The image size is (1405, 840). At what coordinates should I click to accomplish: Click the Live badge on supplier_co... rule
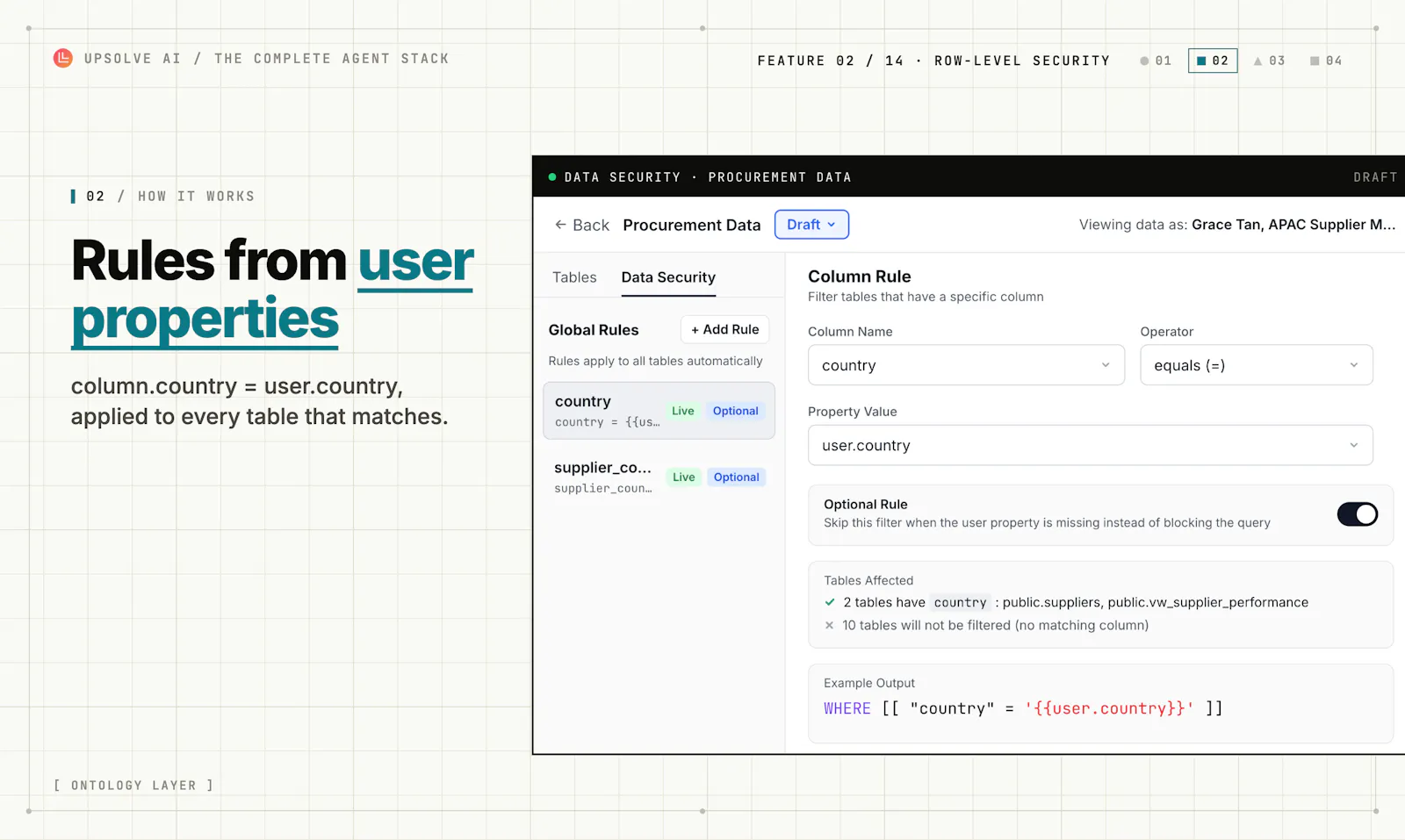[684, 477]
